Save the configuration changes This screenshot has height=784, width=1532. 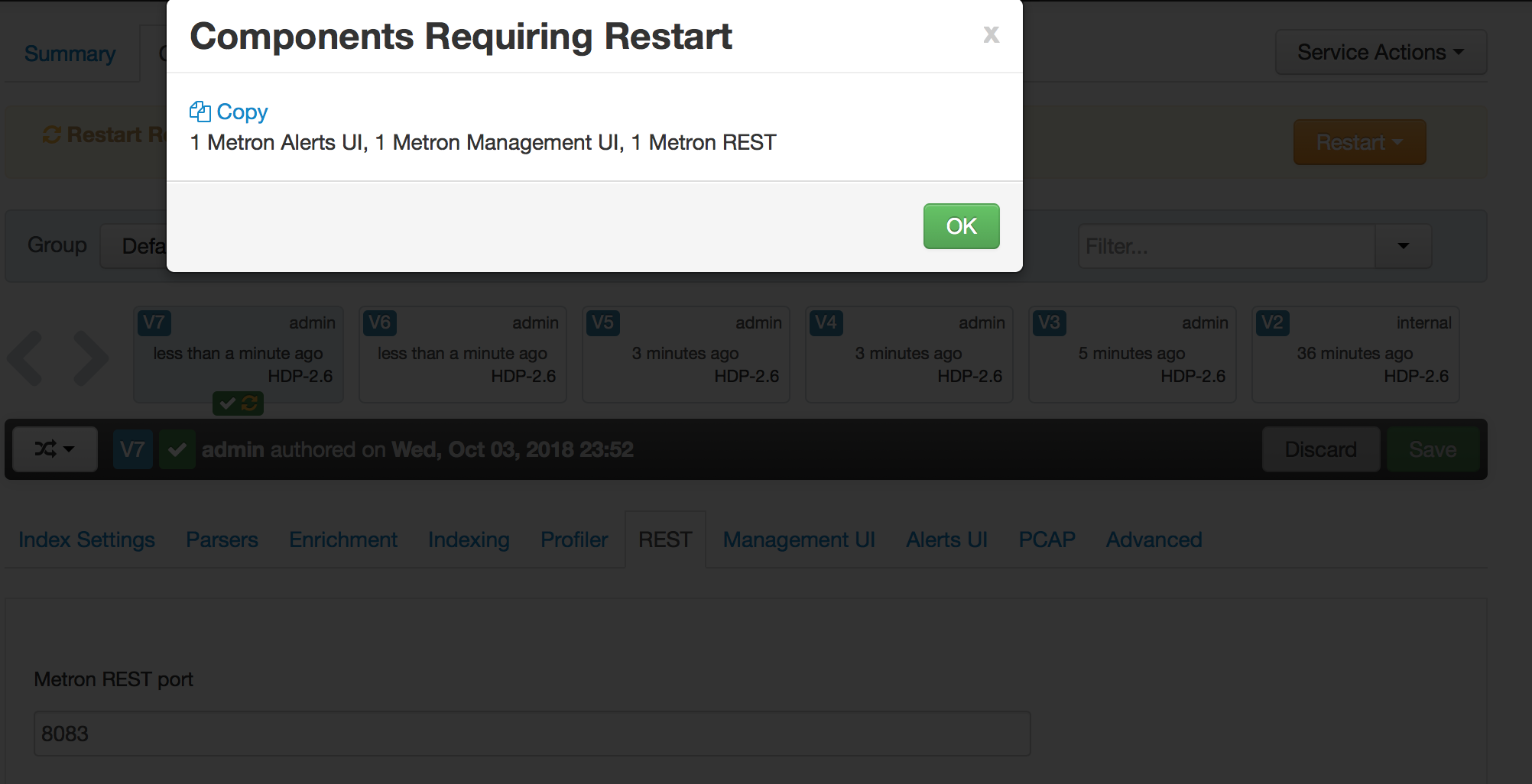[1433, 449]
